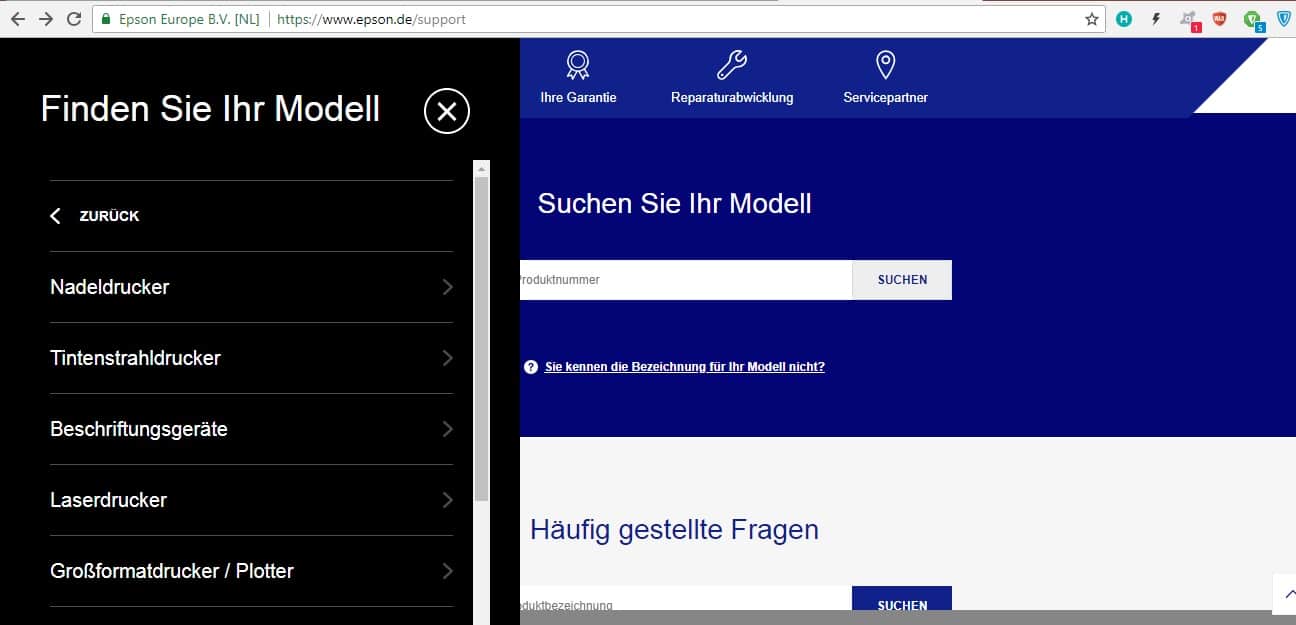Viewport: 1296px width, 625px height.
Task: Click the Reparaturabwicklung label
Action: point(732,98)
